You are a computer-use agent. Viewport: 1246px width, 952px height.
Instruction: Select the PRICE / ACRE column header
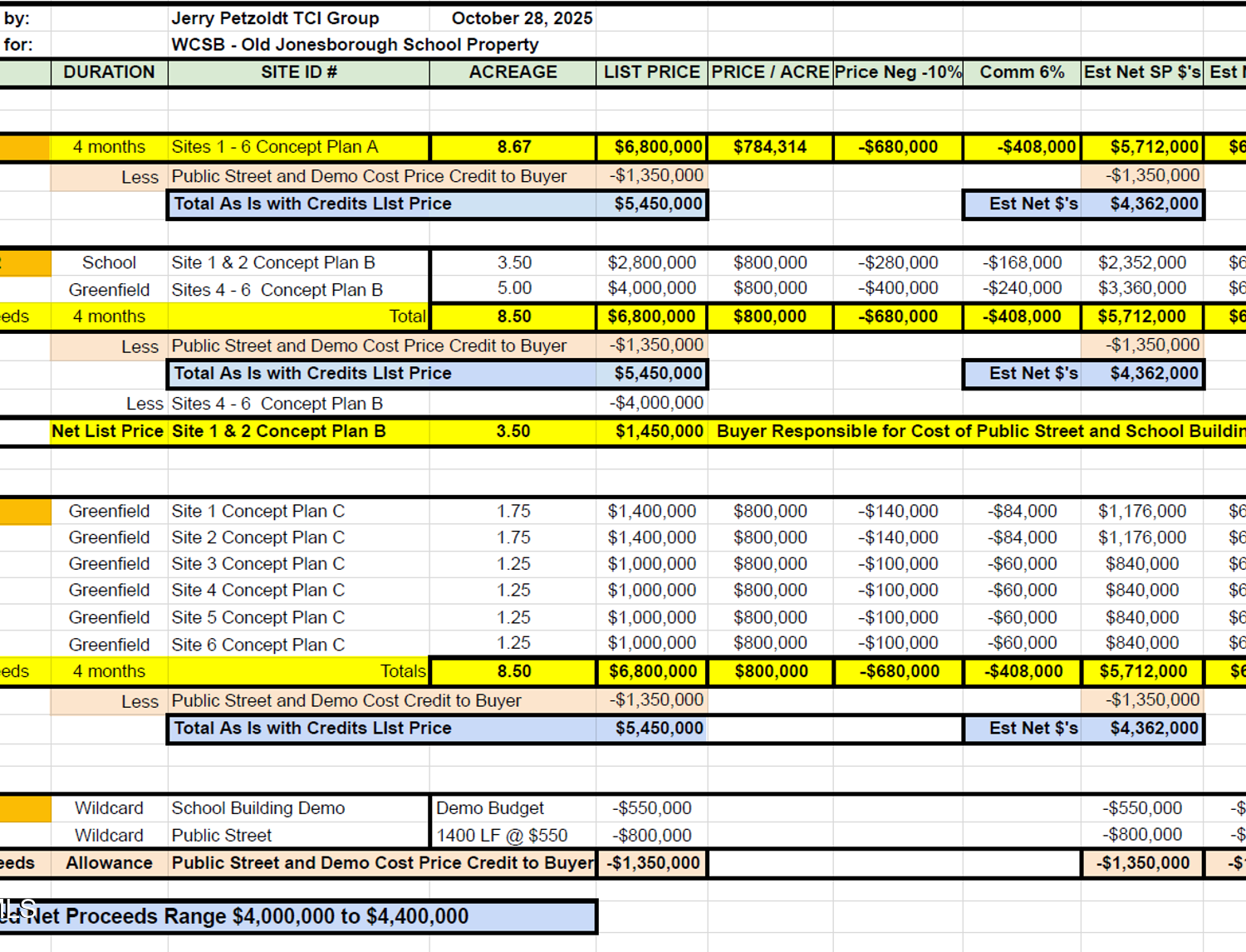click(770, 72)
